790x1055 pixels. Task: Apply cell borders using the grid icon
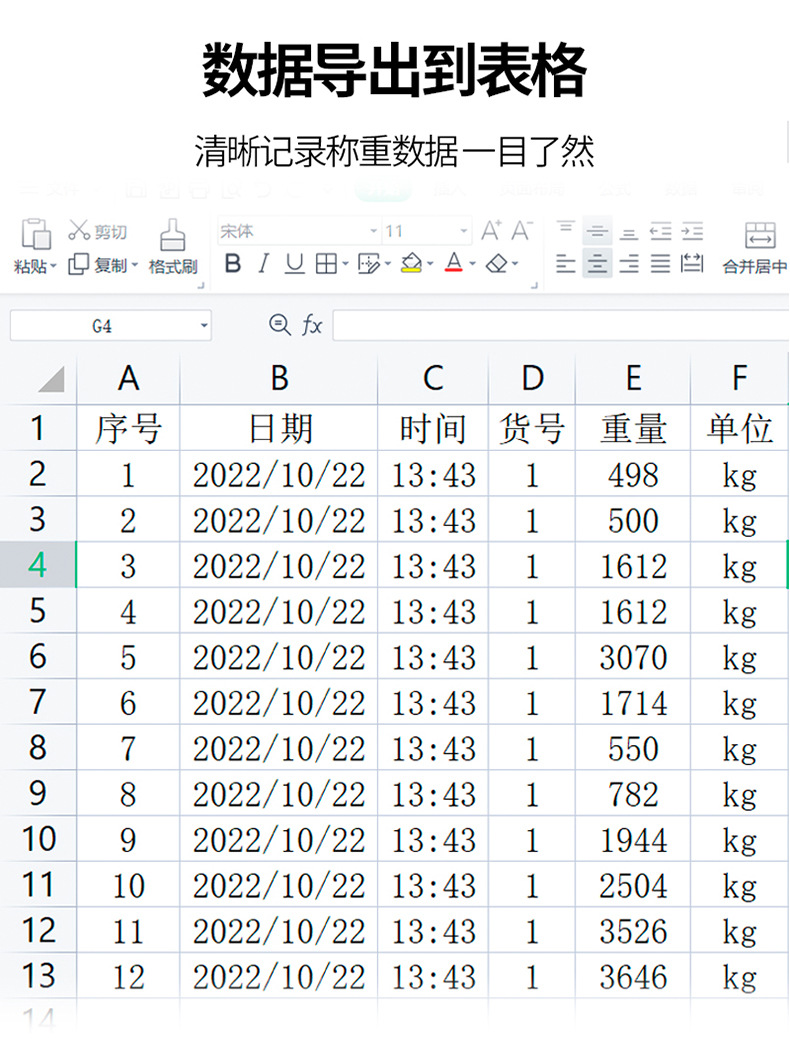326,264
